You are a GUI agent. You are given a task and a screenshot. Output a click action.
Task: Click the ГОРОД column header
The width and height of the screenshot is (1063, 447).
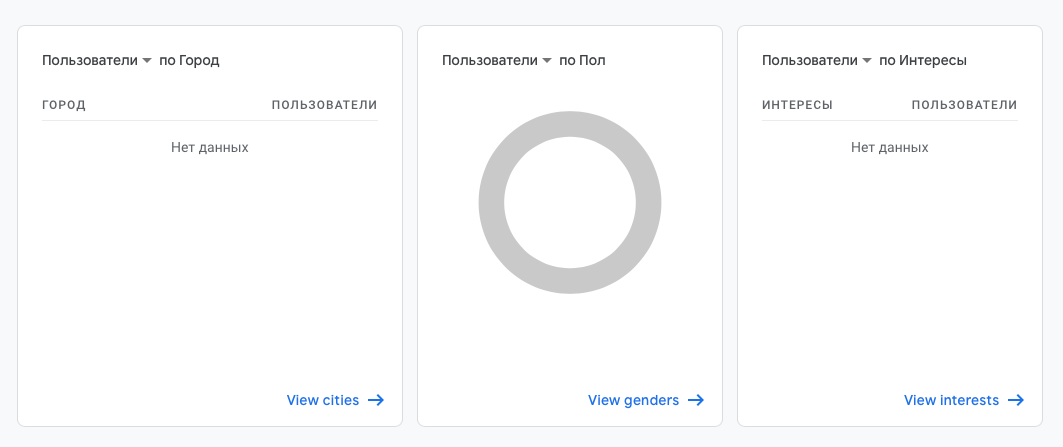[64, 105]
